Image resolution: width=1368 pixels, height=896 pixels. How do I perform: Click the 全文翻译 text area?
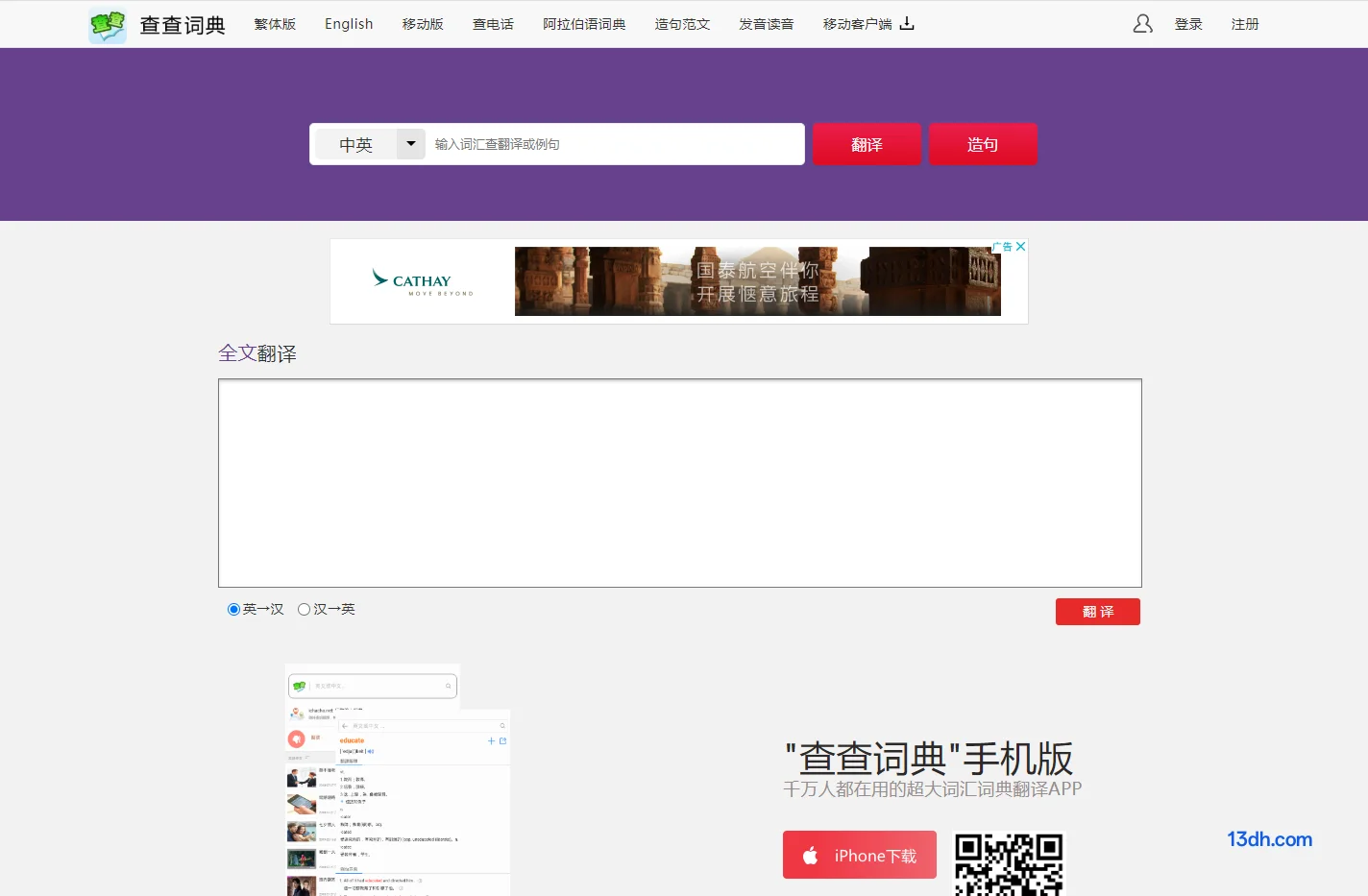click(680, 483)
